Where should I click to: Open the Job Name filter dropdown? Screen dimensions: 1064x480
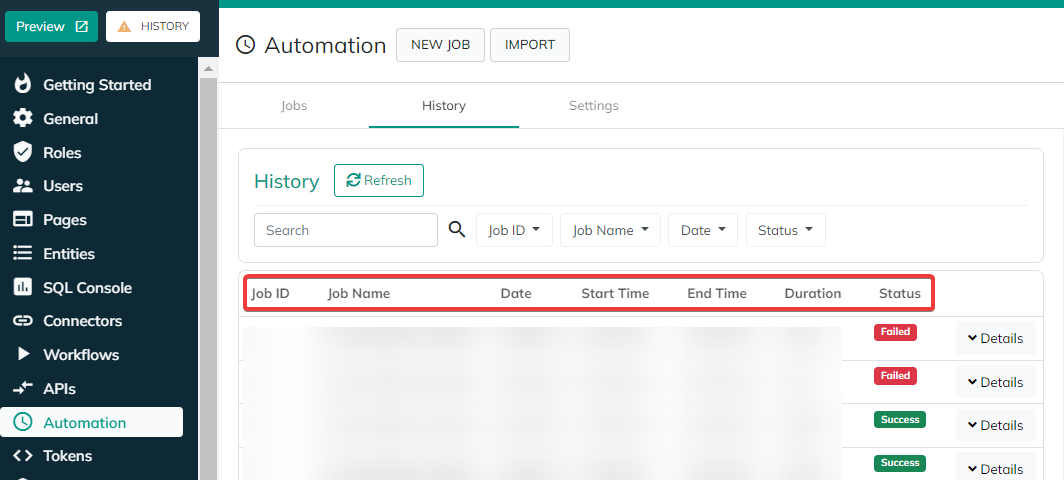click(610, 230)
